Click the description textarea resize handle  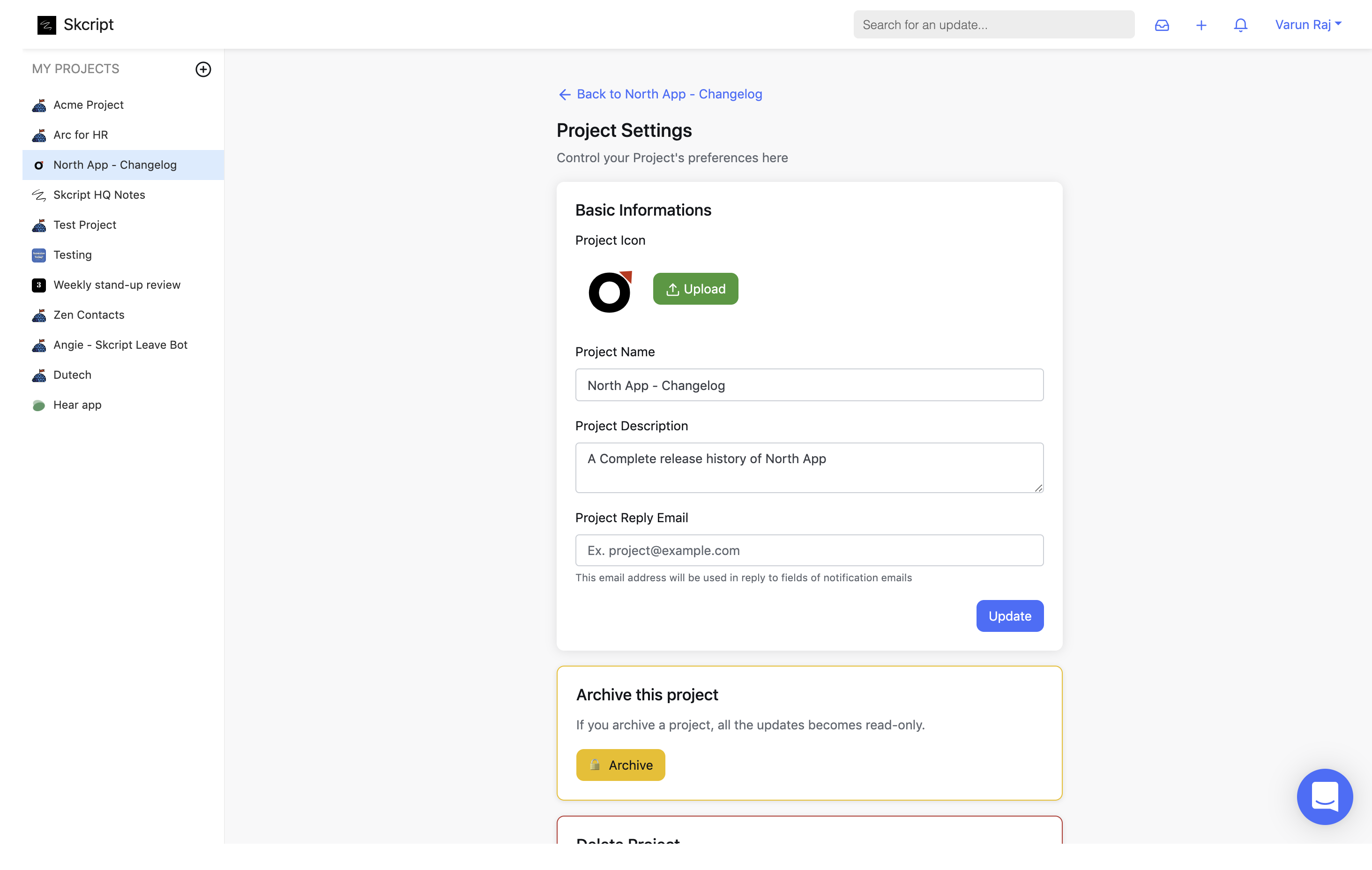tap(1038, 487)
